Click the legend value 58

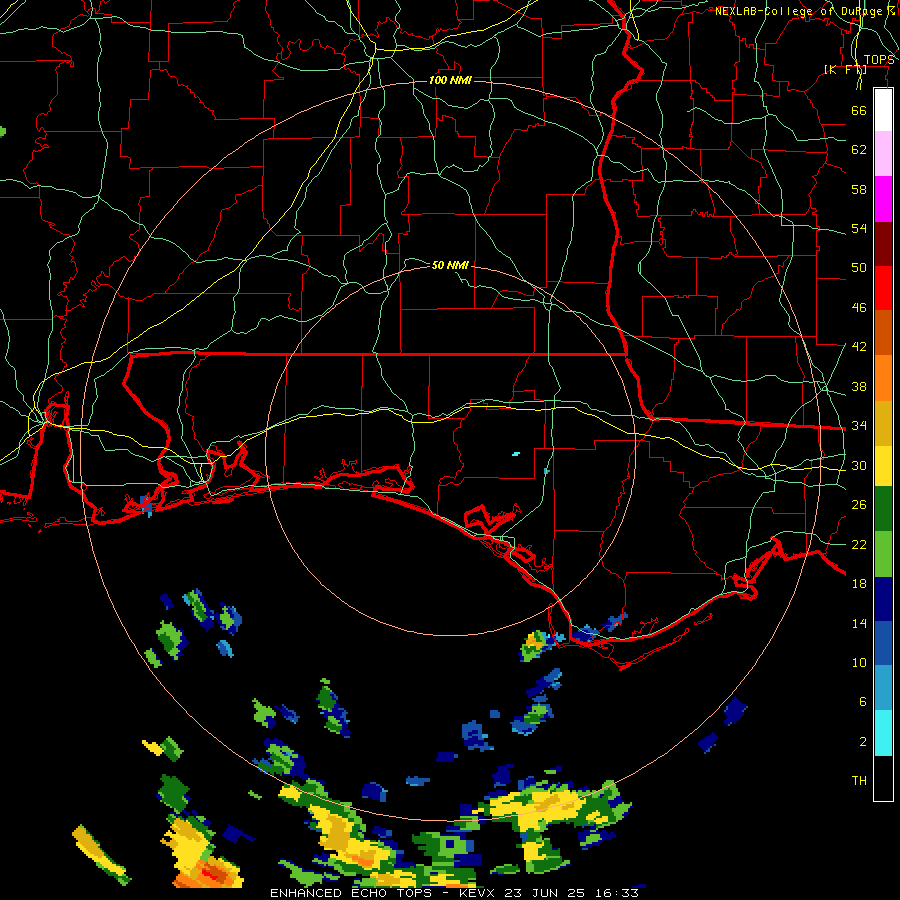(x=859, y=189)
